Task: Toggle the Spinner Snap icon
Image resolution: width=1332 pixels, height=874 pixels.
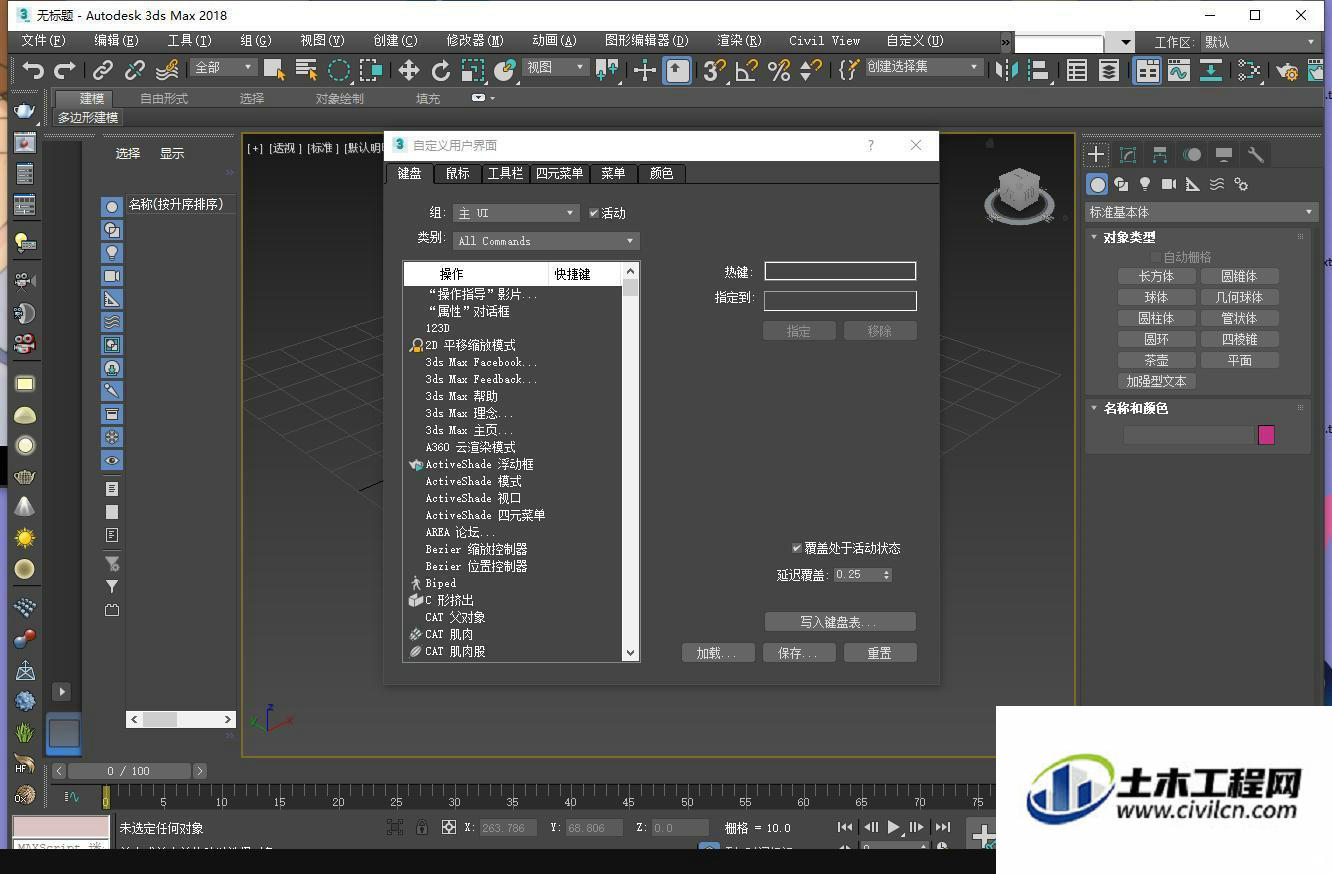Action: (x=810, y=70)
